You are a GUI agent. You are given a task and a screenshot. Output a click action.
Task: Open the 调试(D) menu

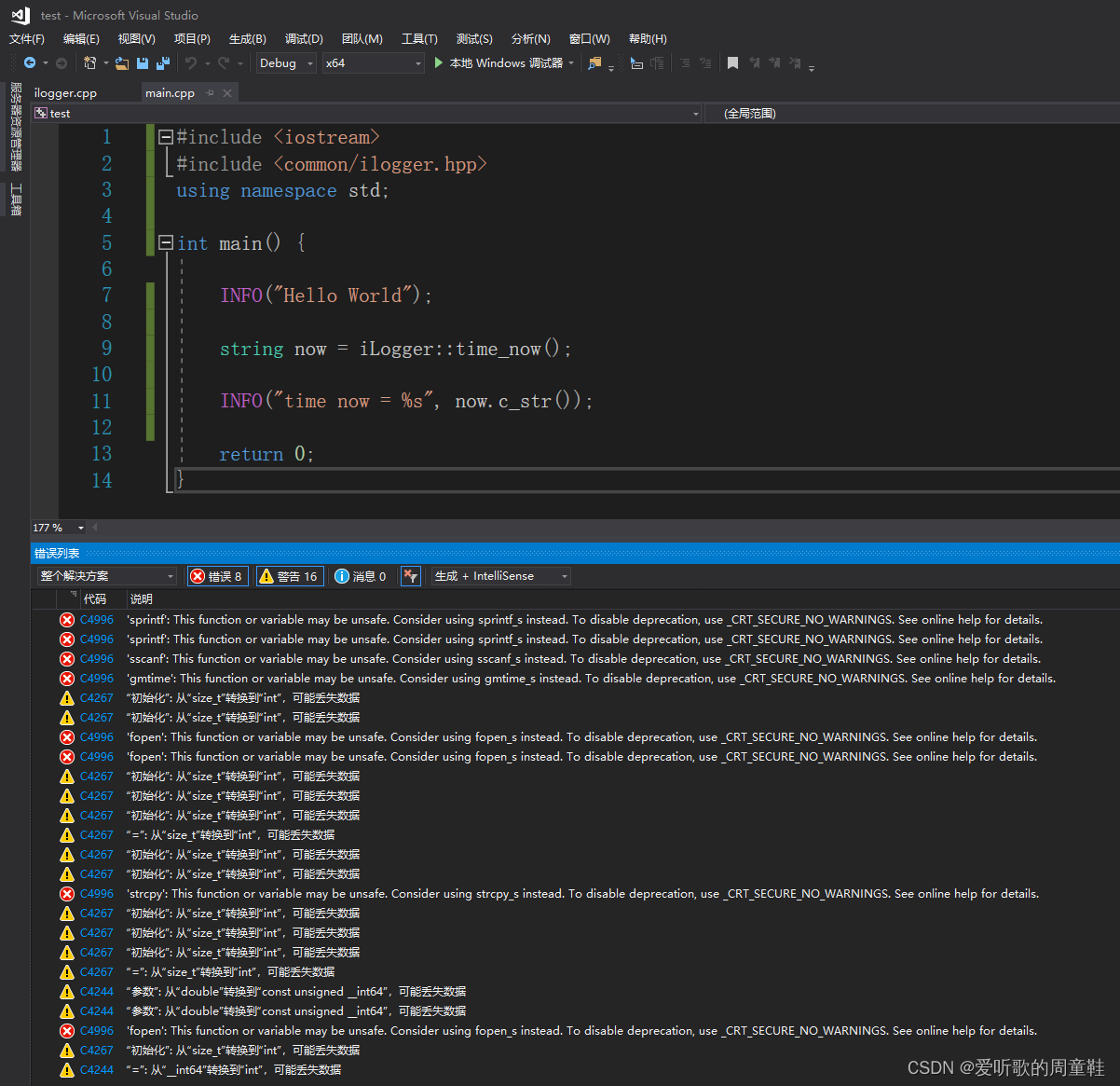pos(303,38)
